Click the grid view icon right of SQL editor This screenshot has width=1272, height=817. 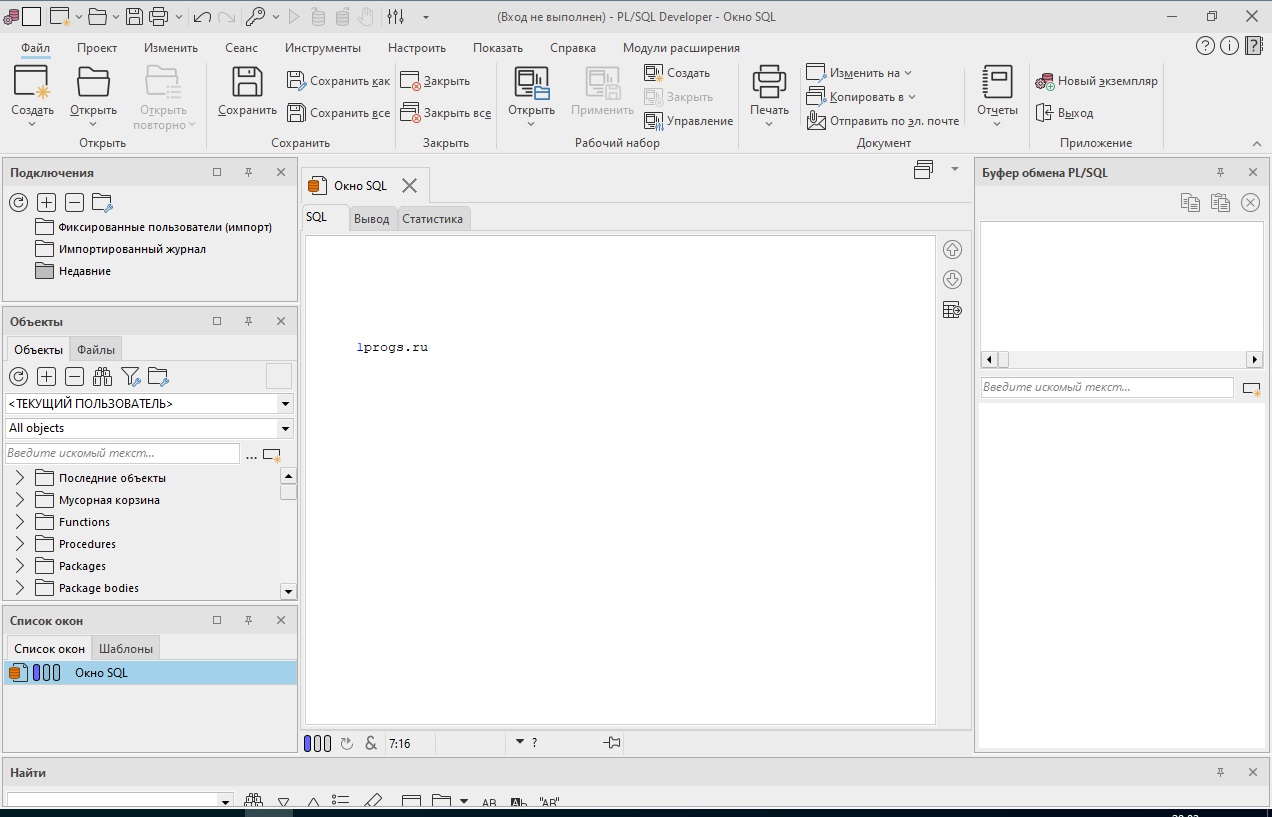[952, 310]
